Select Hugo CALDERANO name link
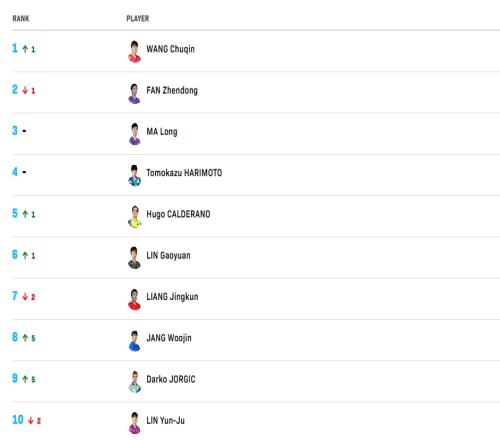500x440 pixels. tap(178, 214)
